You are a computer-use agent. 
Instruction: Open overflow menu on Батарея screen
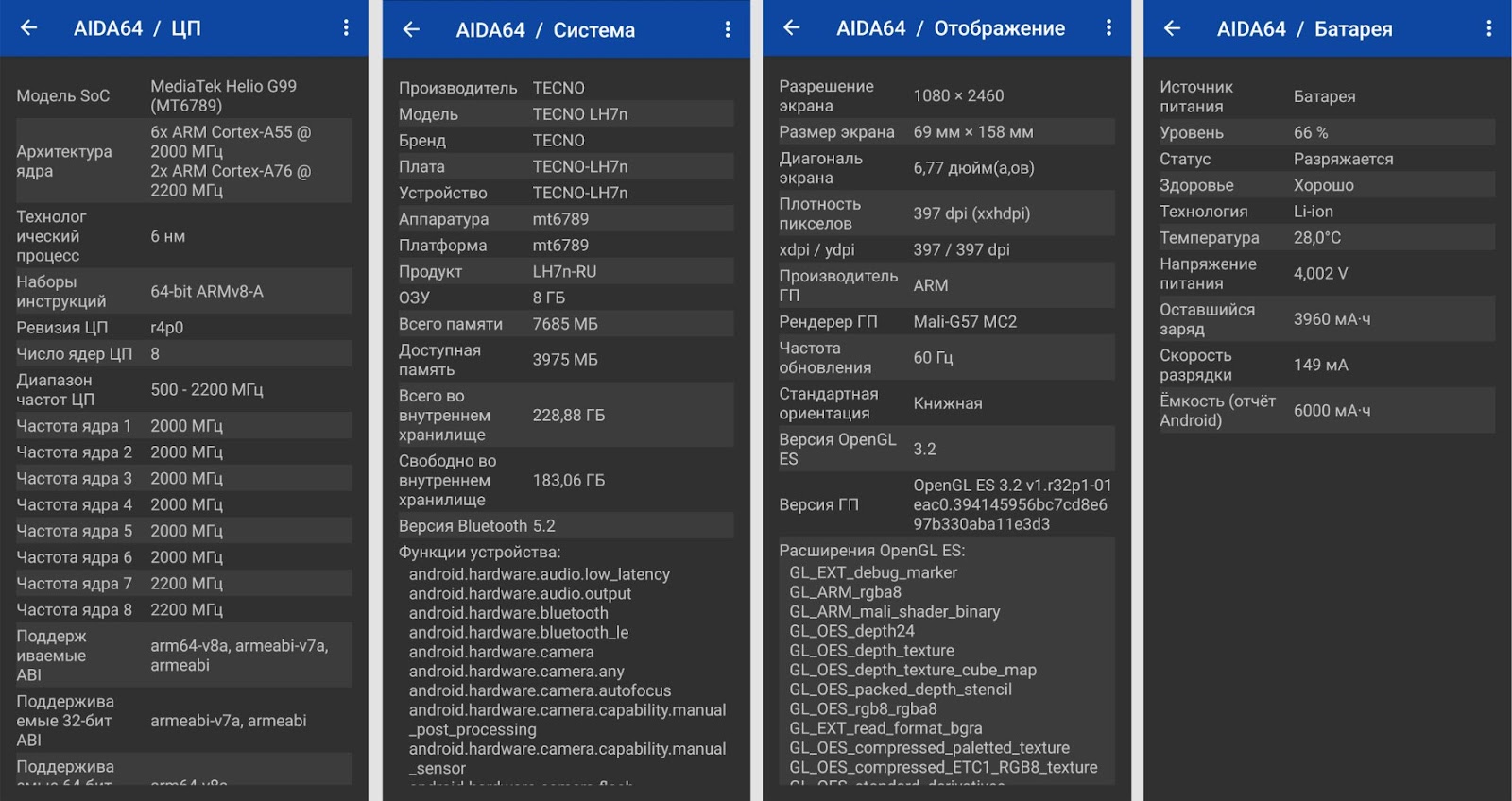coord(1488,28)
